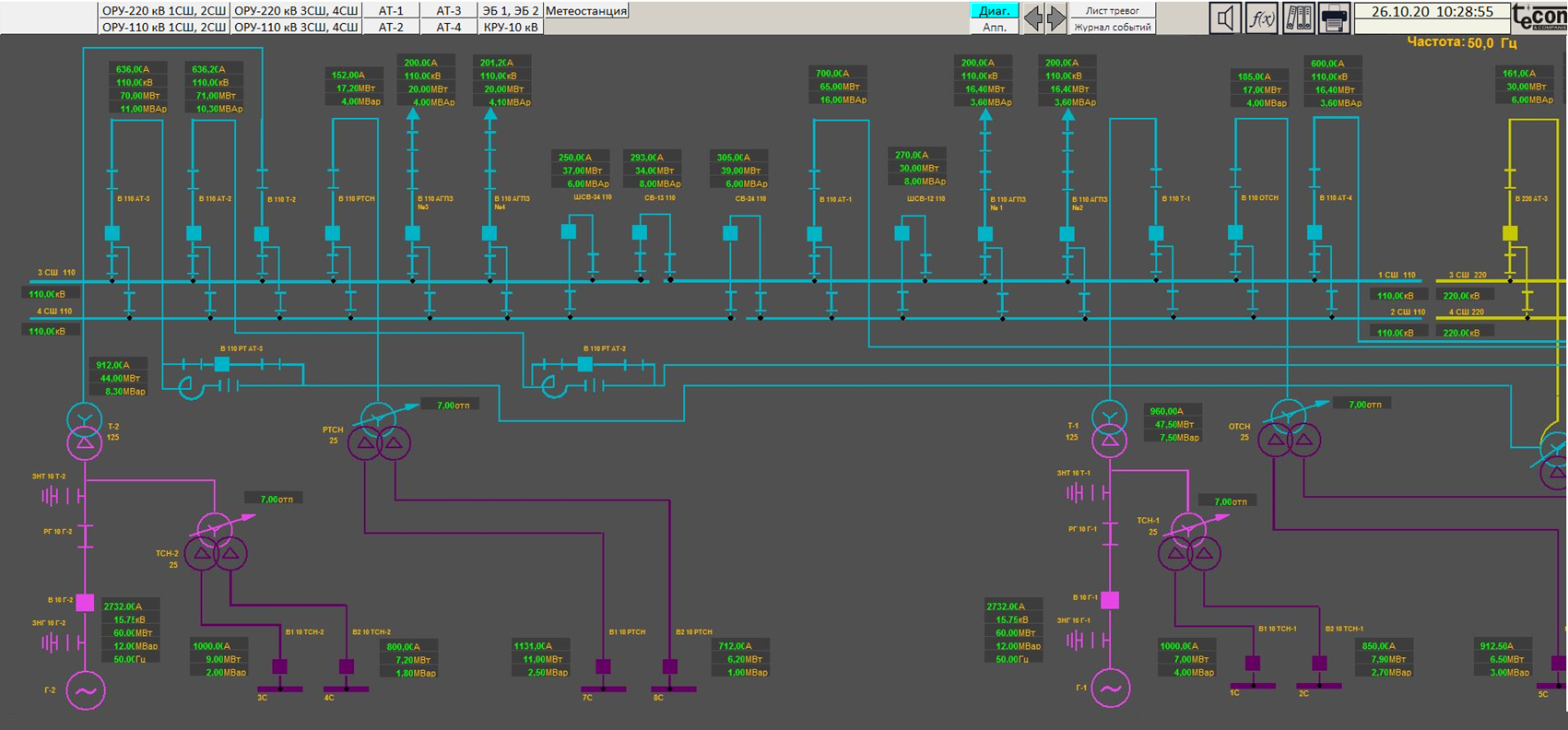Open the КРУ-10 кВ tab
The image size is (1568, 730).
[x=511, y=28]
